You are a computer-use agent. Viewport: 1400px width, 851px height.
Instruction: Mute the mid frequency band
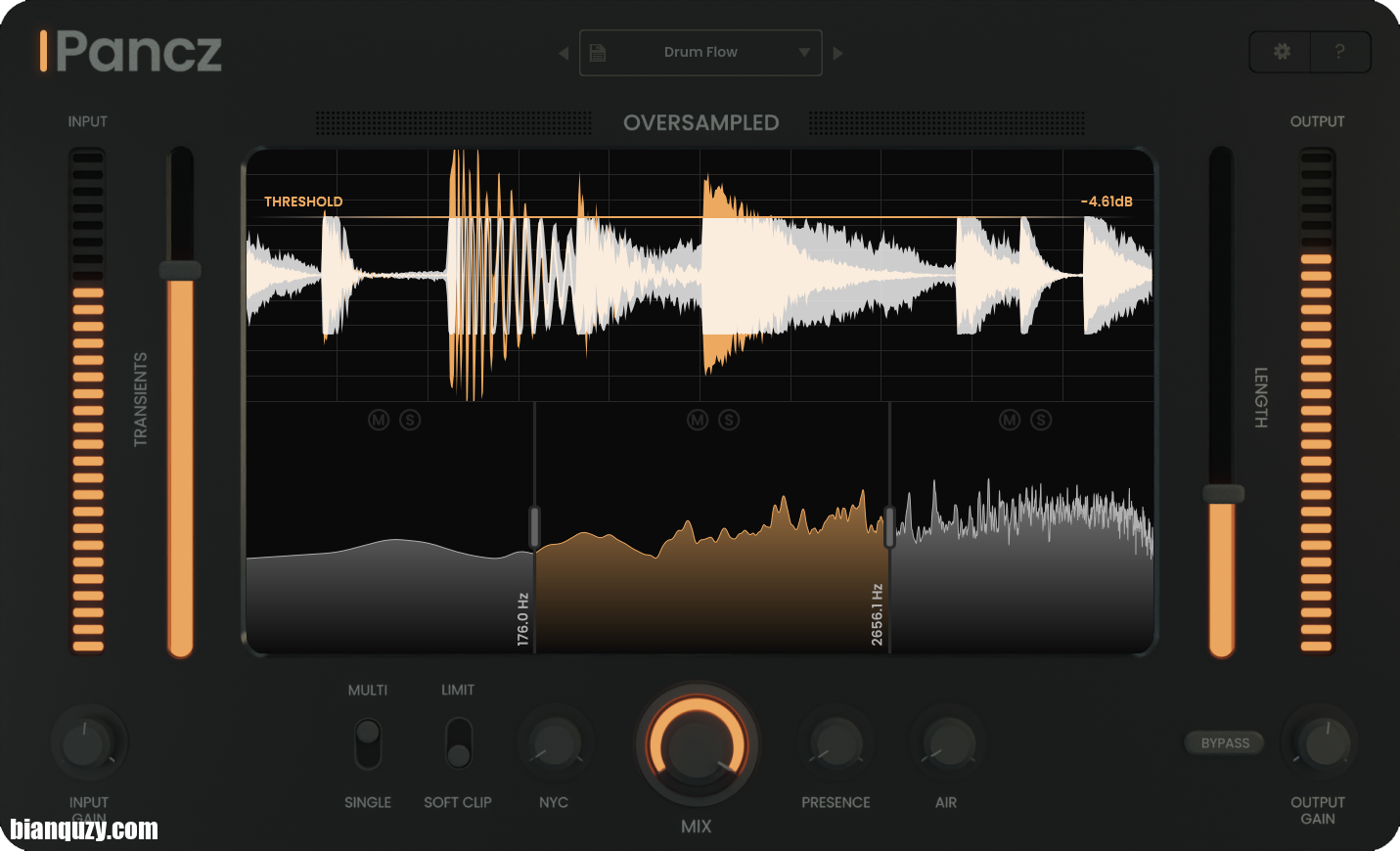pos(698,420)
